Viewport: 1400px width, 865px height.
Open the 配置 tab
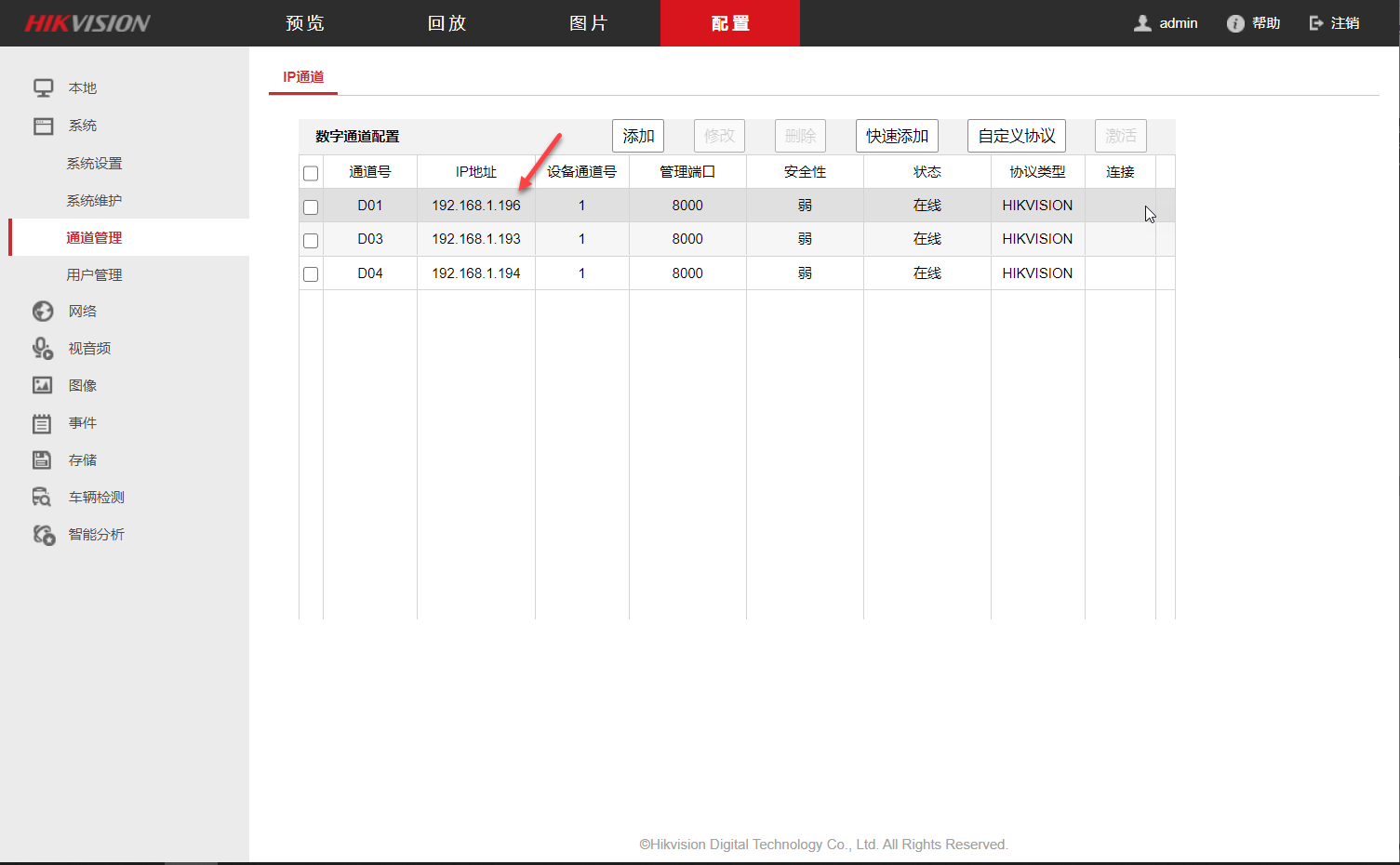(730, 23)
